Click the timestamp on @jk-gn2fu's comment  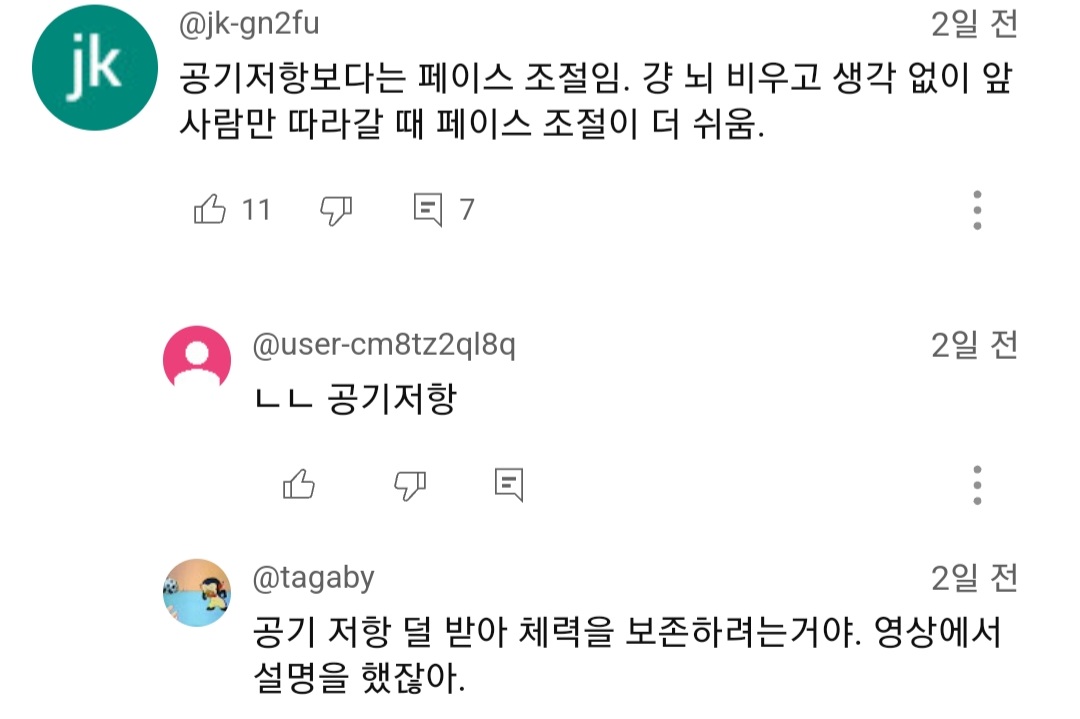974,24
